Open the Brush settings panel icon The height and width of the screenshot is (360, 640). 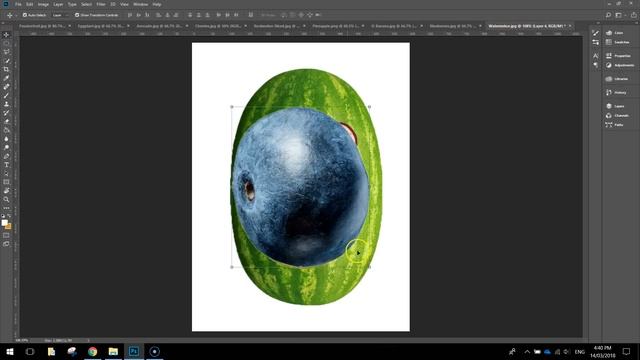(x=596, y=33)
